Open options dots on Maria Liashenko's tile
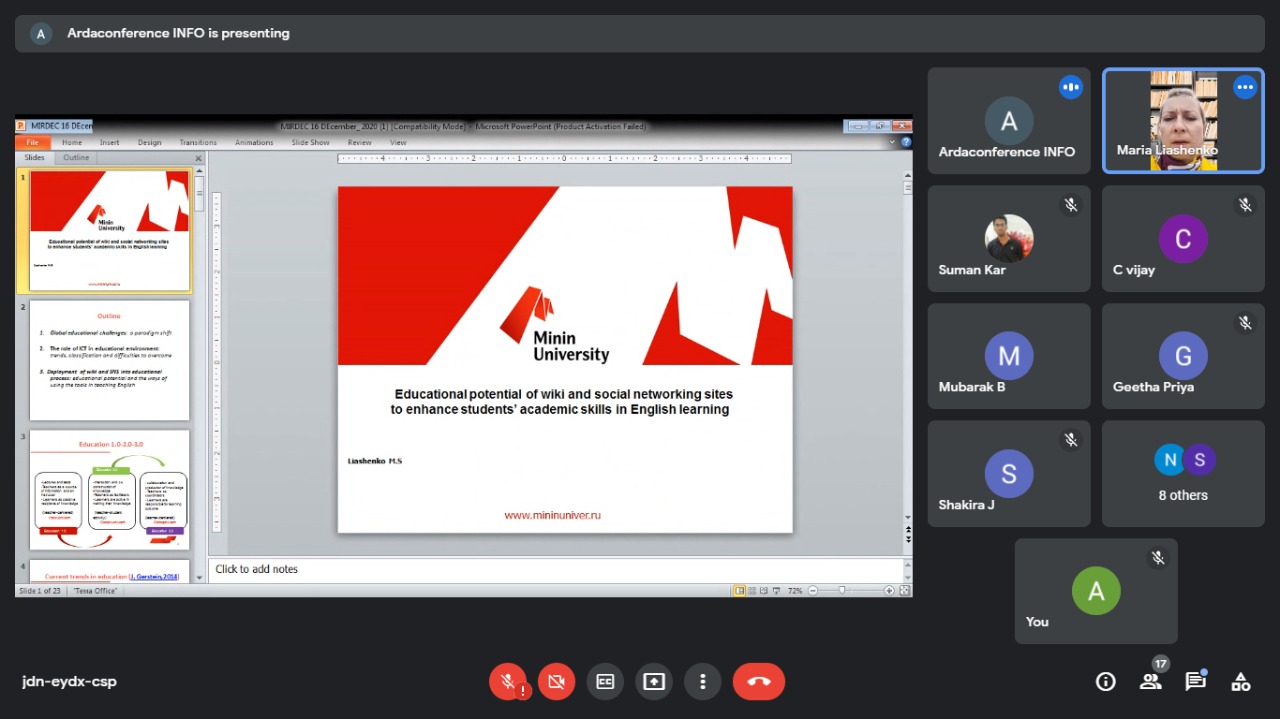Viewport: 1280px width, 719px height. pyautogui.click(x=1245, y=87)
